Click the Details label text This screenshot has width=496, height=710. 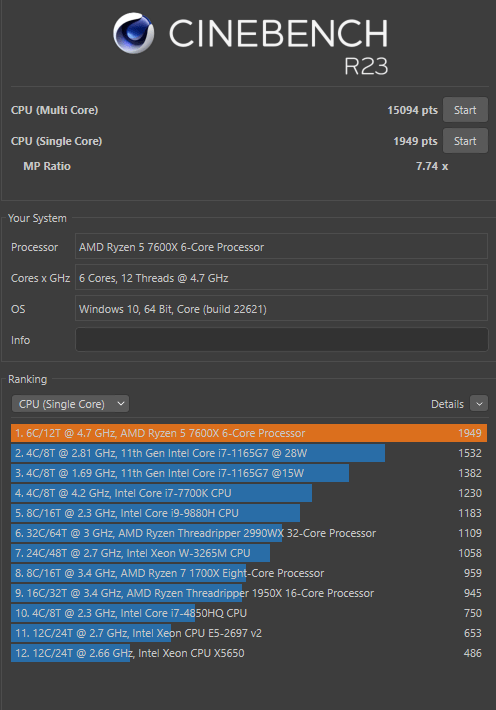tap(447, 404)
